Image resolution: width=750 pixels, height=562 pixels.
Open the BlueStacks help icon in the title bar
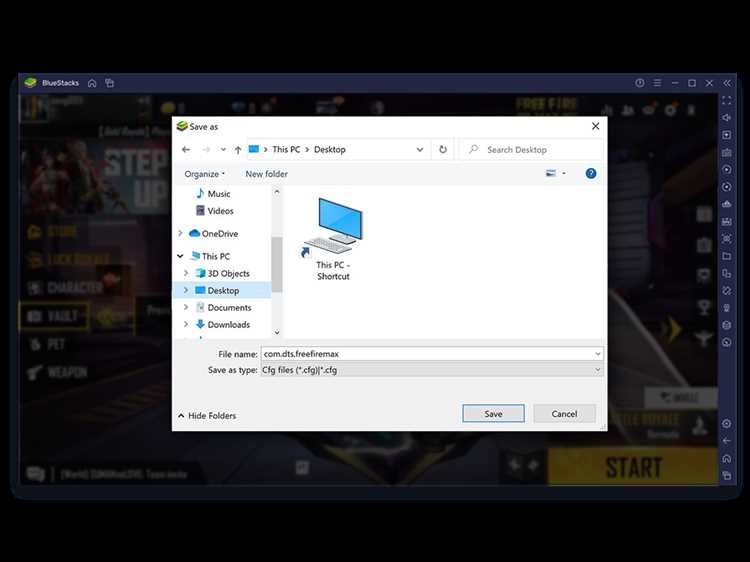[x=640, y=83]
